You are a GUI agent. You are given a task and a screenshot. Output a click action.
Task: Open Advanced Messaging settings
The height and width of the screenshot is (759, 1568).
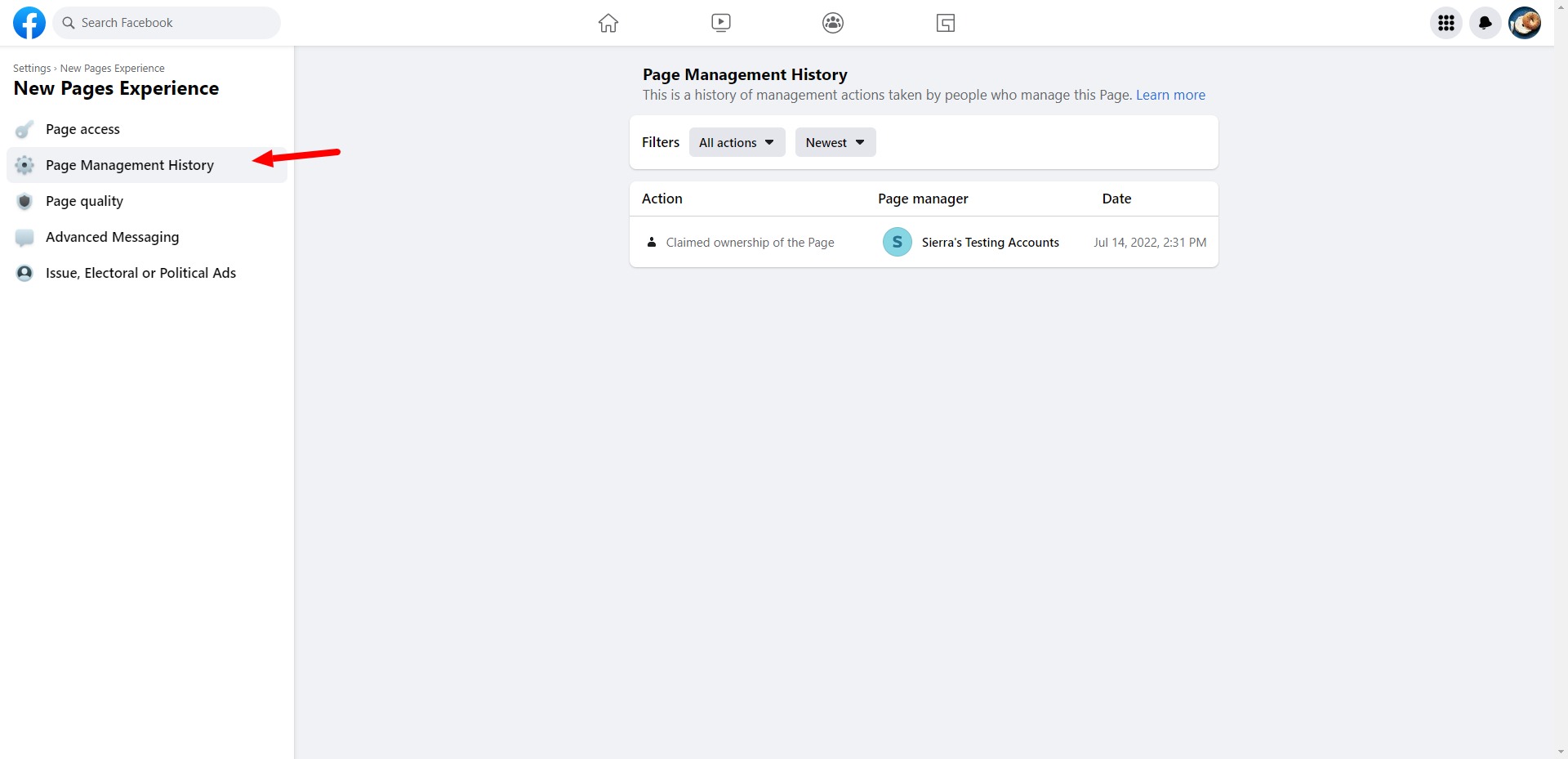[x=112, y=237]
